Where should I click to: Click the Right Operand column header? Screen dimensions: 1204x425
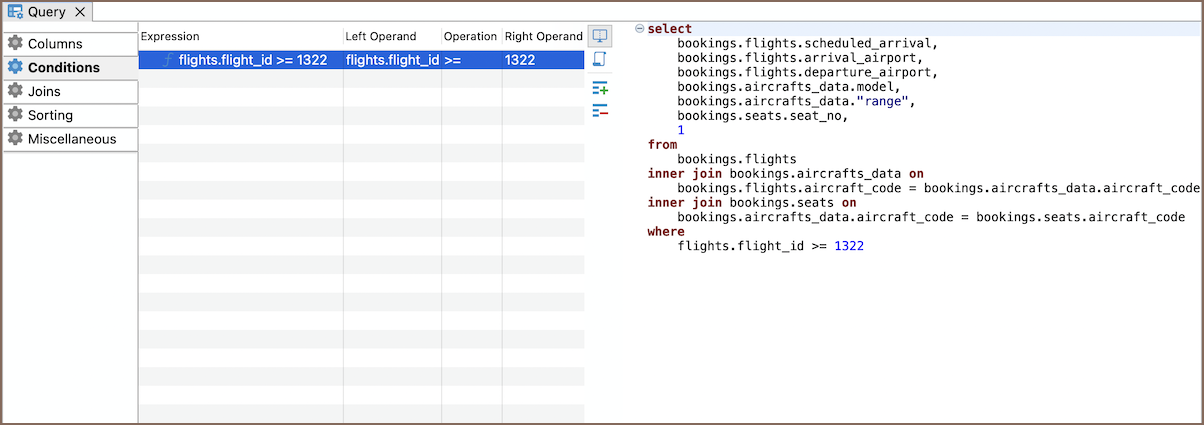(x=543, y=36)
